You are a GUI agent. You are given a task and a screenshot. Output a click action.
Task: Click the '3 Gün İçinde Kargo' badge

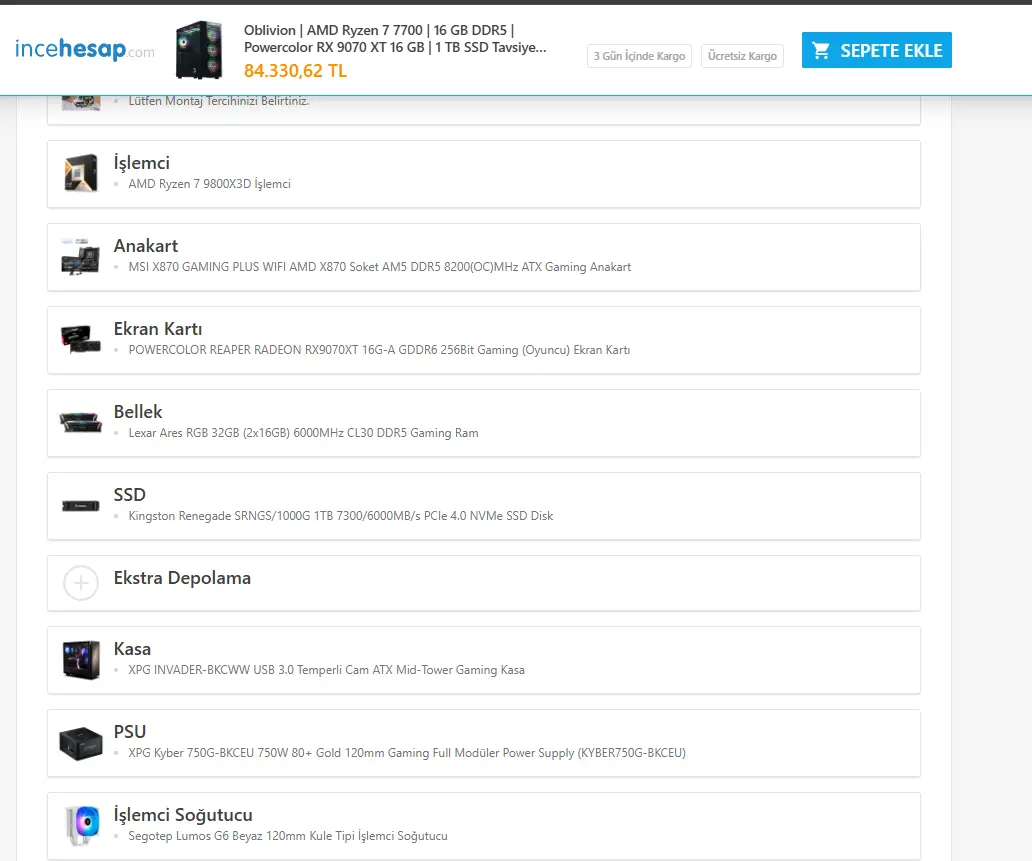639,56
